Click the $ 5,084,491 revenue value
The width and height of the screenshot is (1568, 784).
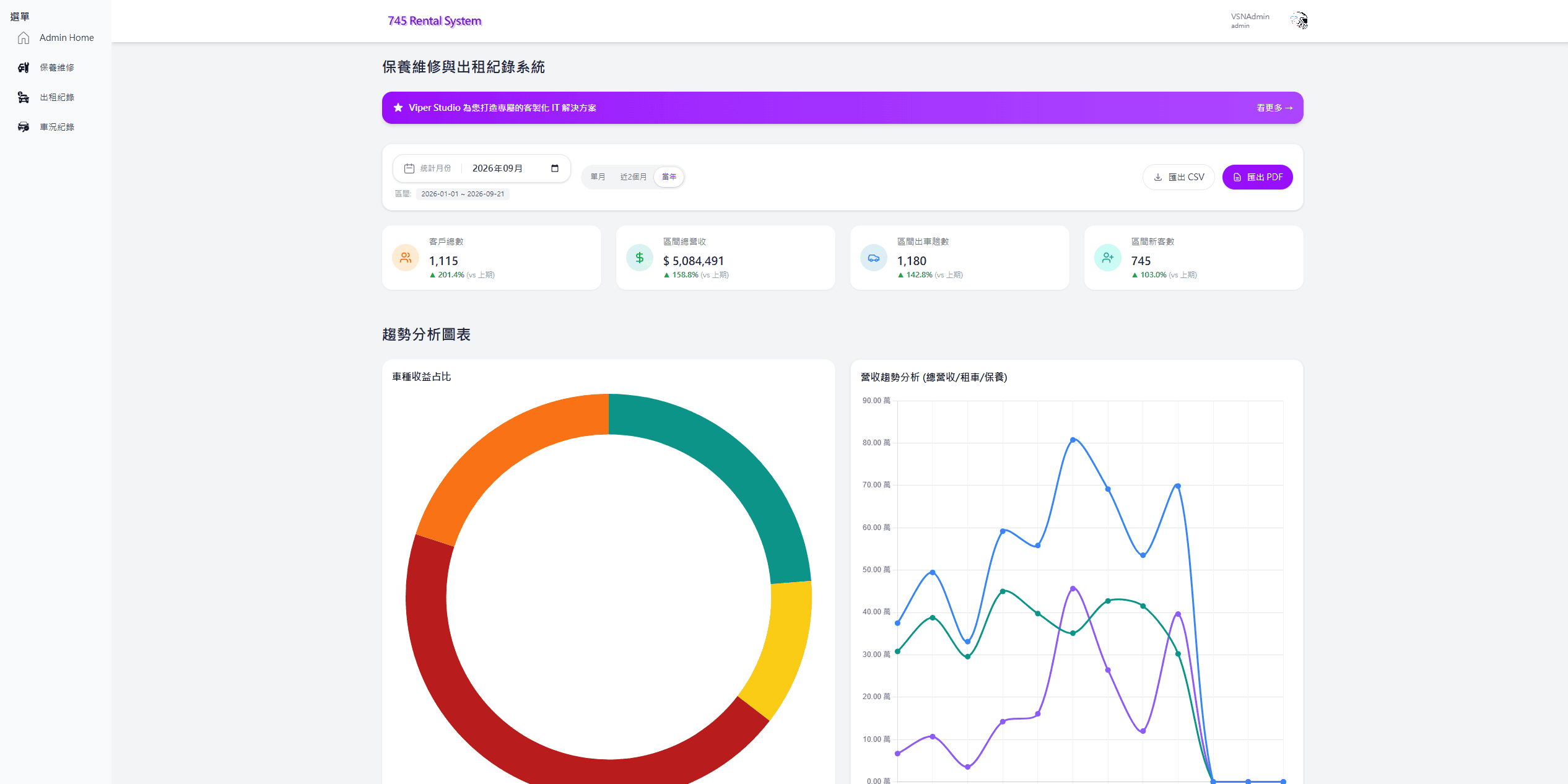point(694,261)
